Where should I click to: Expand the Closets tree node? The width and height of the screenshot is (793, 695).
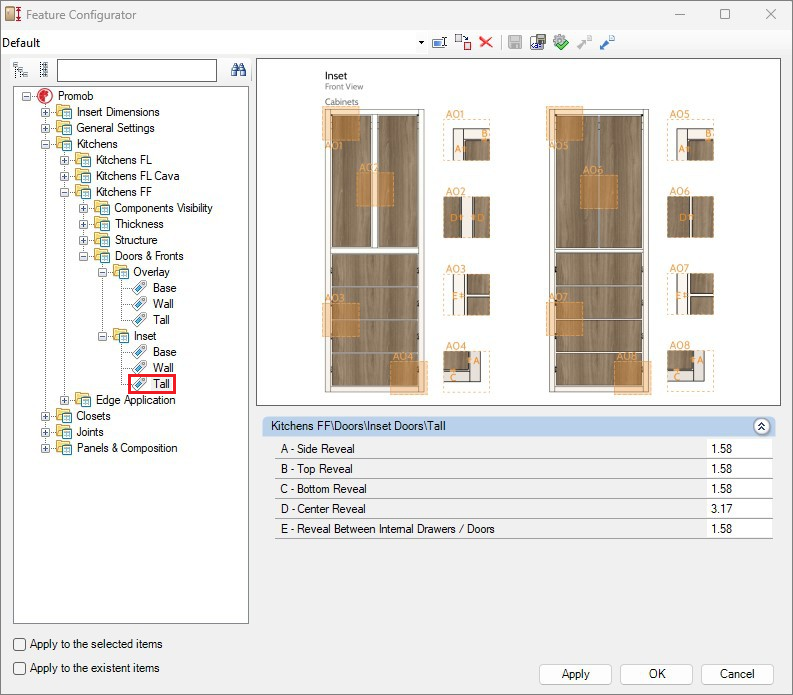tap(45, 416)
